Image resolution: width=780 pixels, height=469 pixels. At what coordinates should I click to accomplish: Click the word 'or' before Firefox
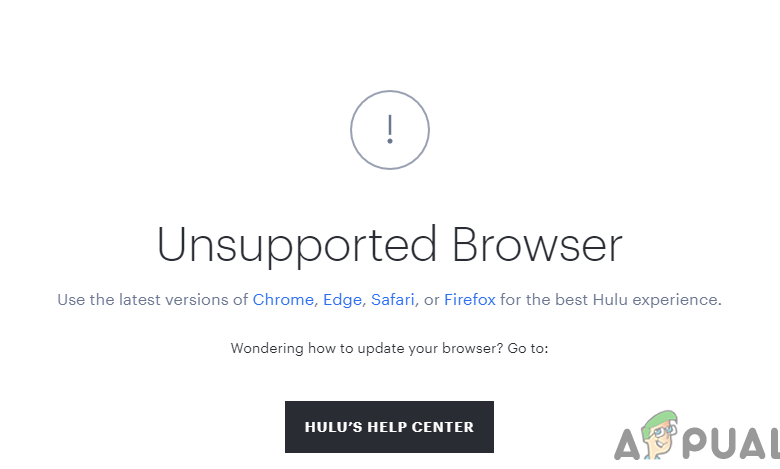coord(432,299)
